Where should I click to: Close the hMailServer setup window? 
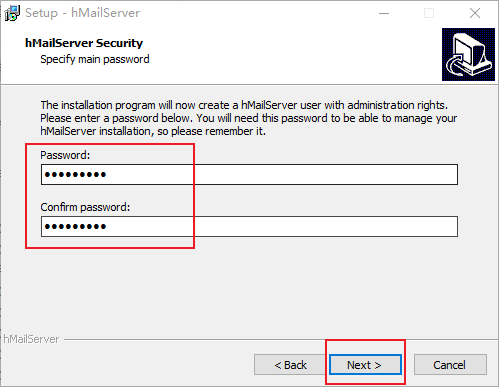pos(475,13)
